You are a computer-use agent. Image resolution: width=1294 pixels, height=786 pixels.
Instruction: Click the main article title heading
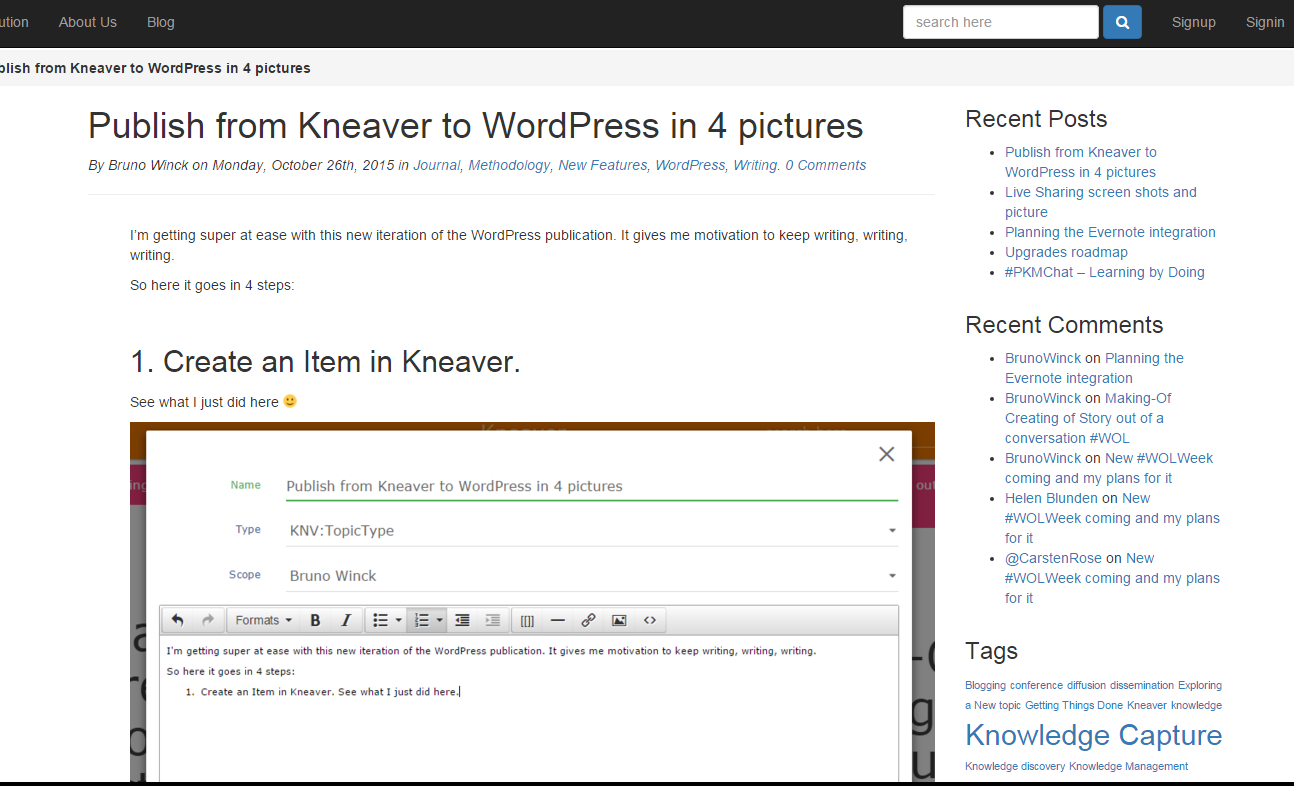click(476, 126)
